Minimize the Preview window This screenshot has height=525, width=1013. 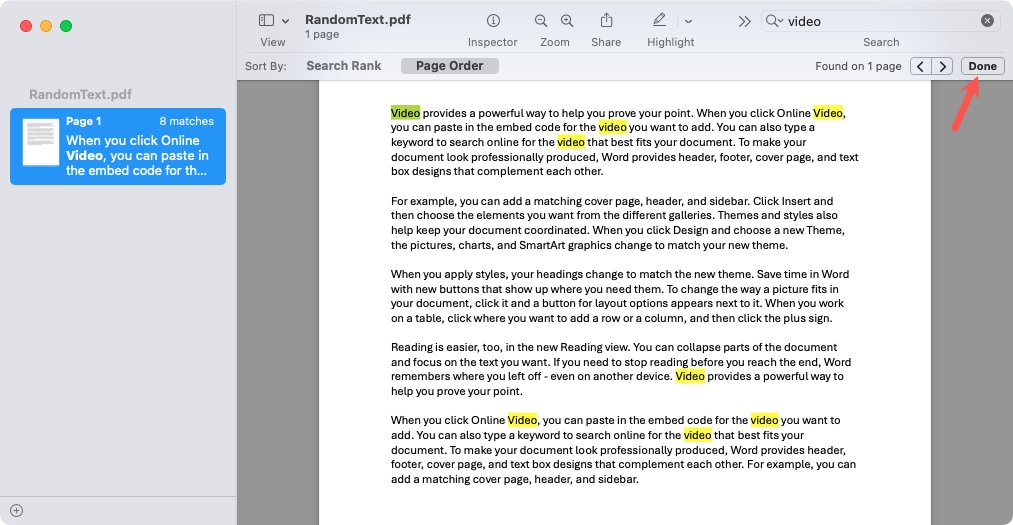click(x=46, y=25)
